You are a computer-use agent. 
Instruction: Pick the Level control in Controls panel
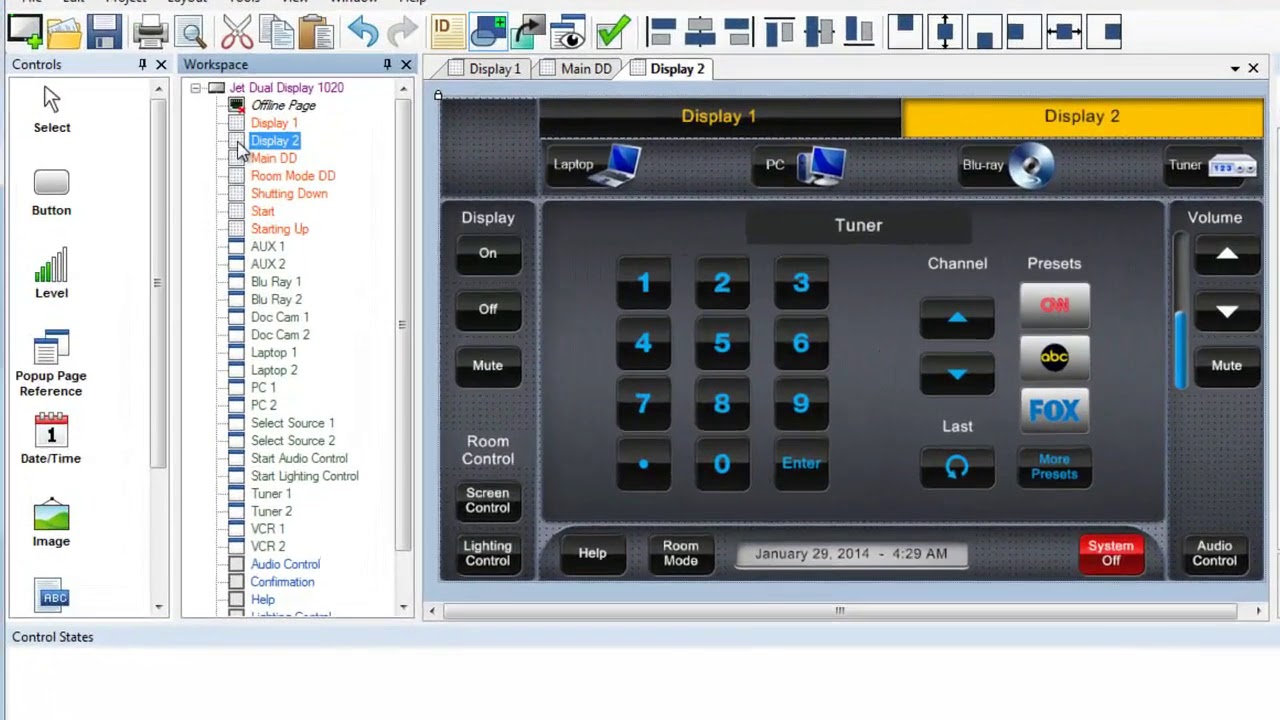click(51, 274)
